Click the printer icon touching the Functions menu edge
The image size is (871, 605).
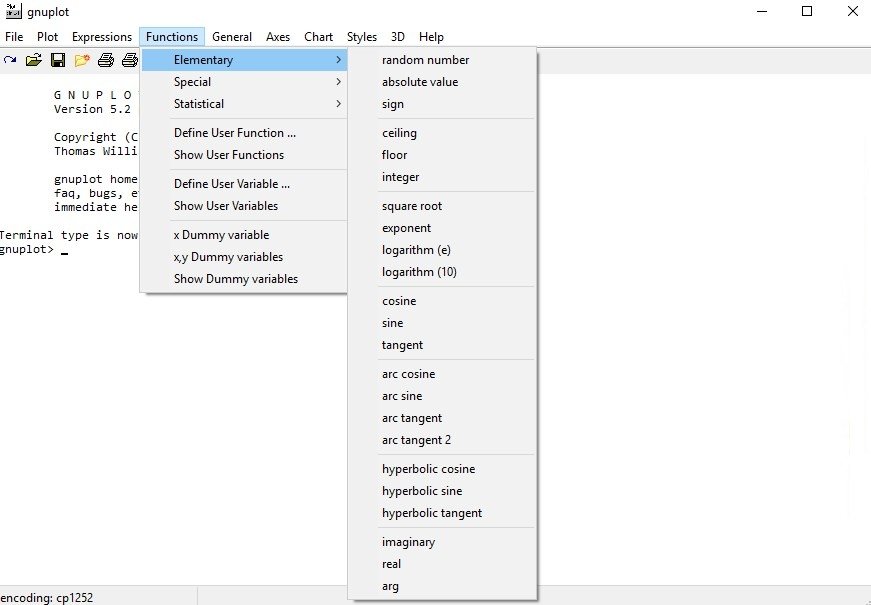pos(130,60)
